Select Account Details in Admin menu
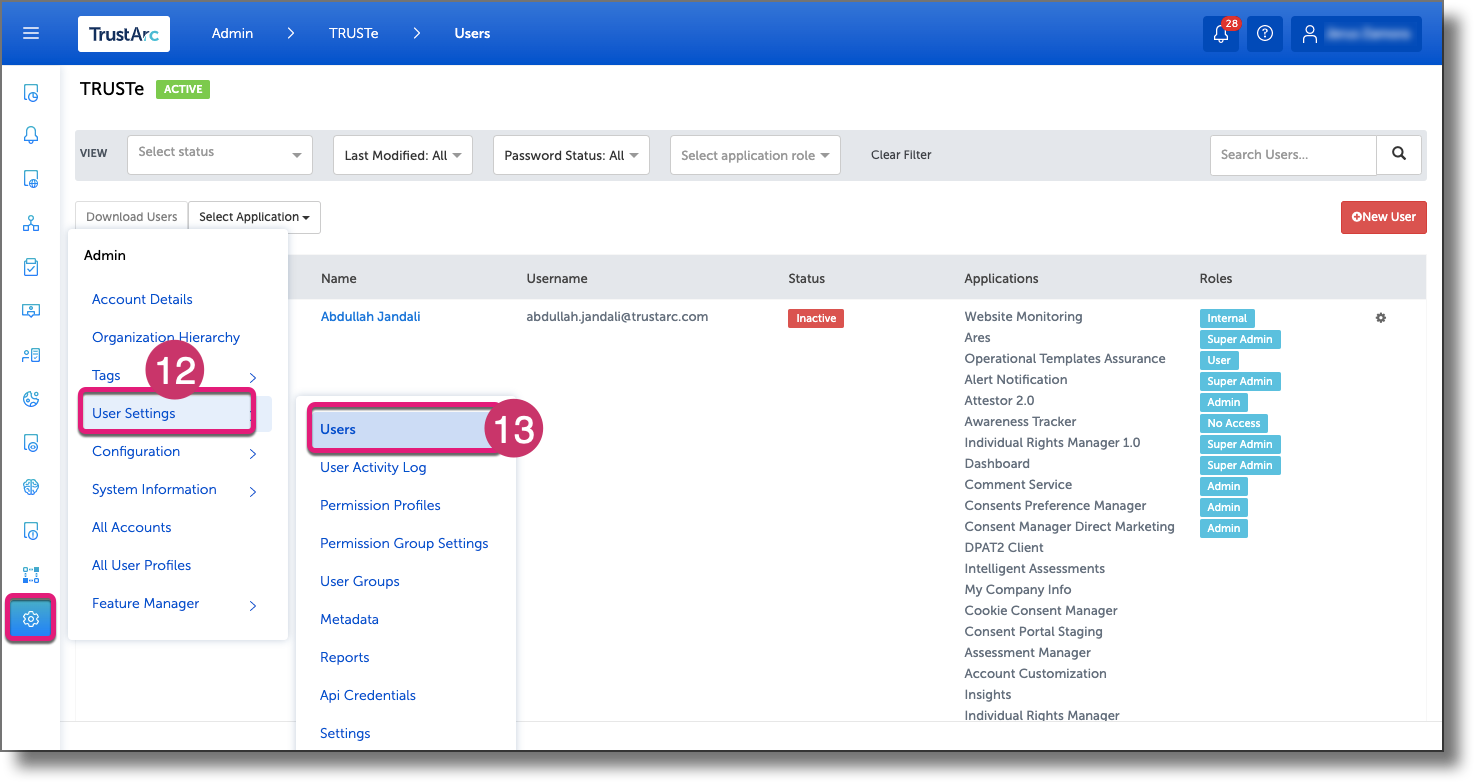This screenshot has height=783, width=1475. pos(142,299)
